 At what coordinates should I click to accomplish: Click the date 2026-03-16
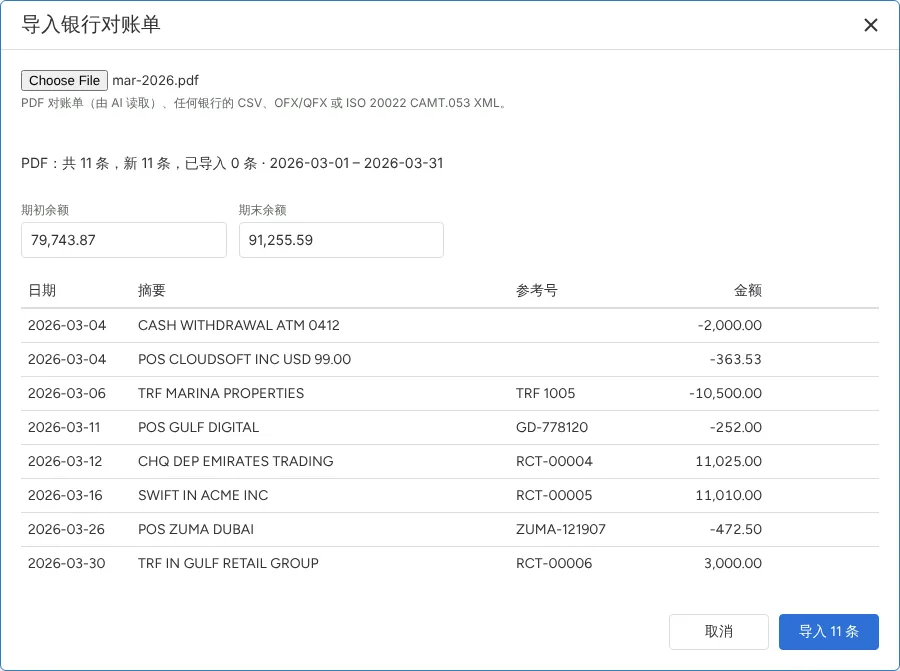[x=65, y=495]
